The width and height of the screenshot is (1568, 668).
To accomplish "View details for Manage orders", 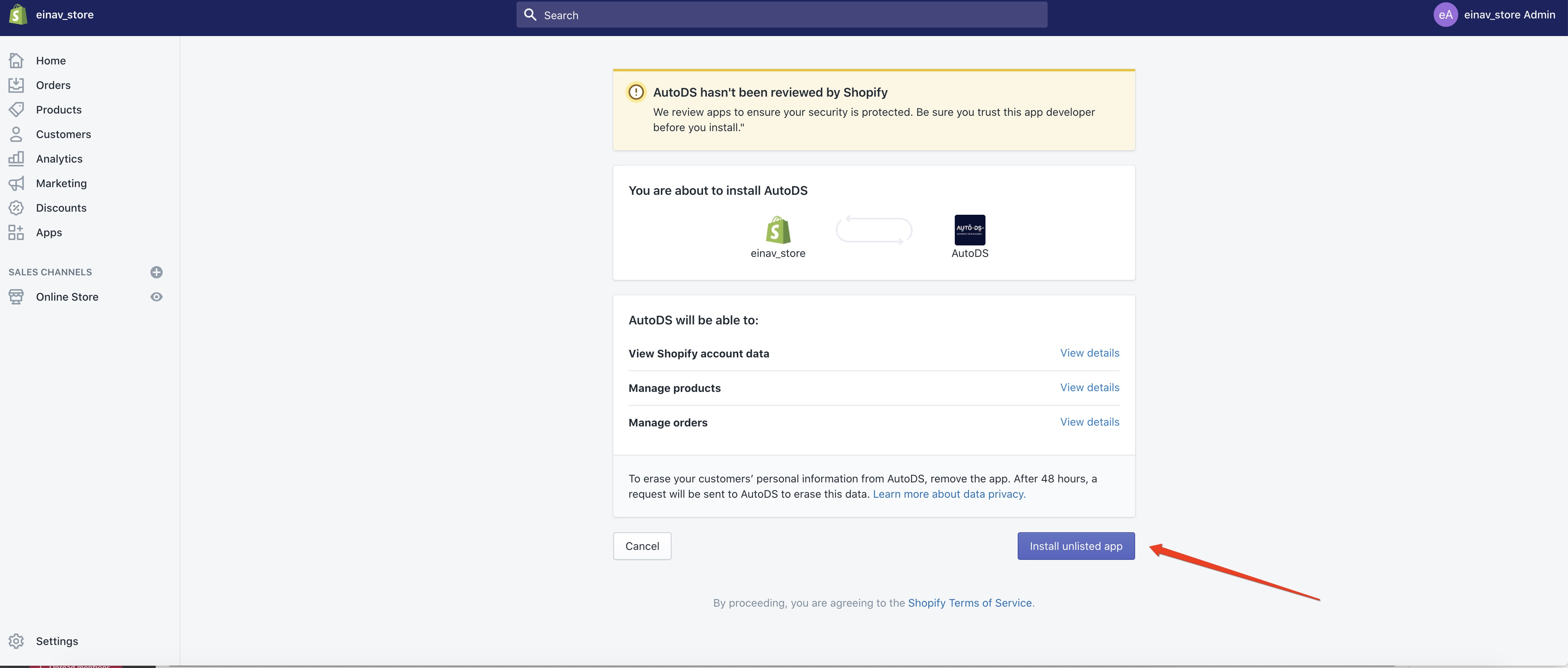I will click(x=1089, y=422).
